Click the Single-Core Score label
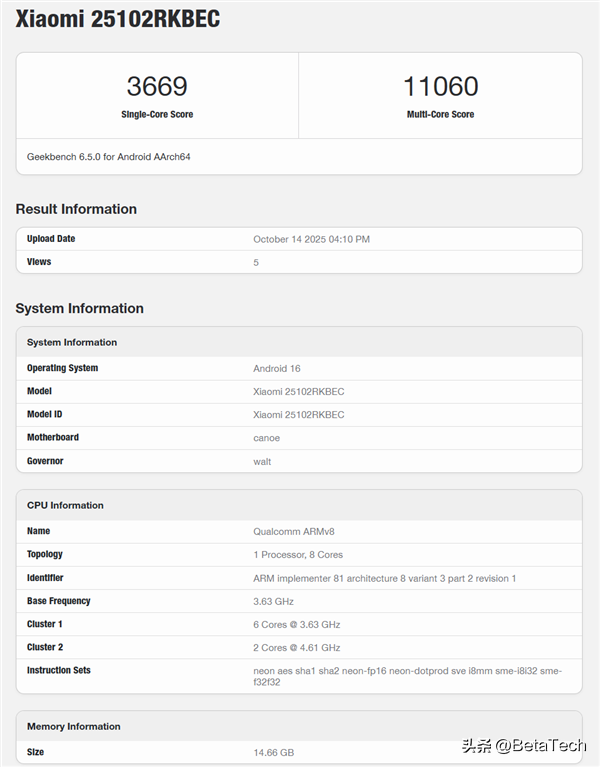The height and width of the screenshot is (767, 600). click(157, 115)
